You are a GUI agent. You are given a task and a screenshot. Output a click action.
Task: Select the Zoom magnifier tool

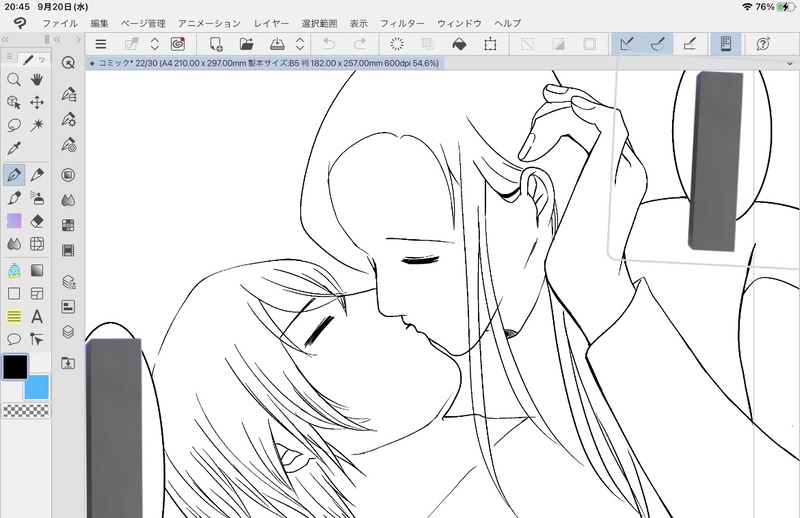pos(14,80)
